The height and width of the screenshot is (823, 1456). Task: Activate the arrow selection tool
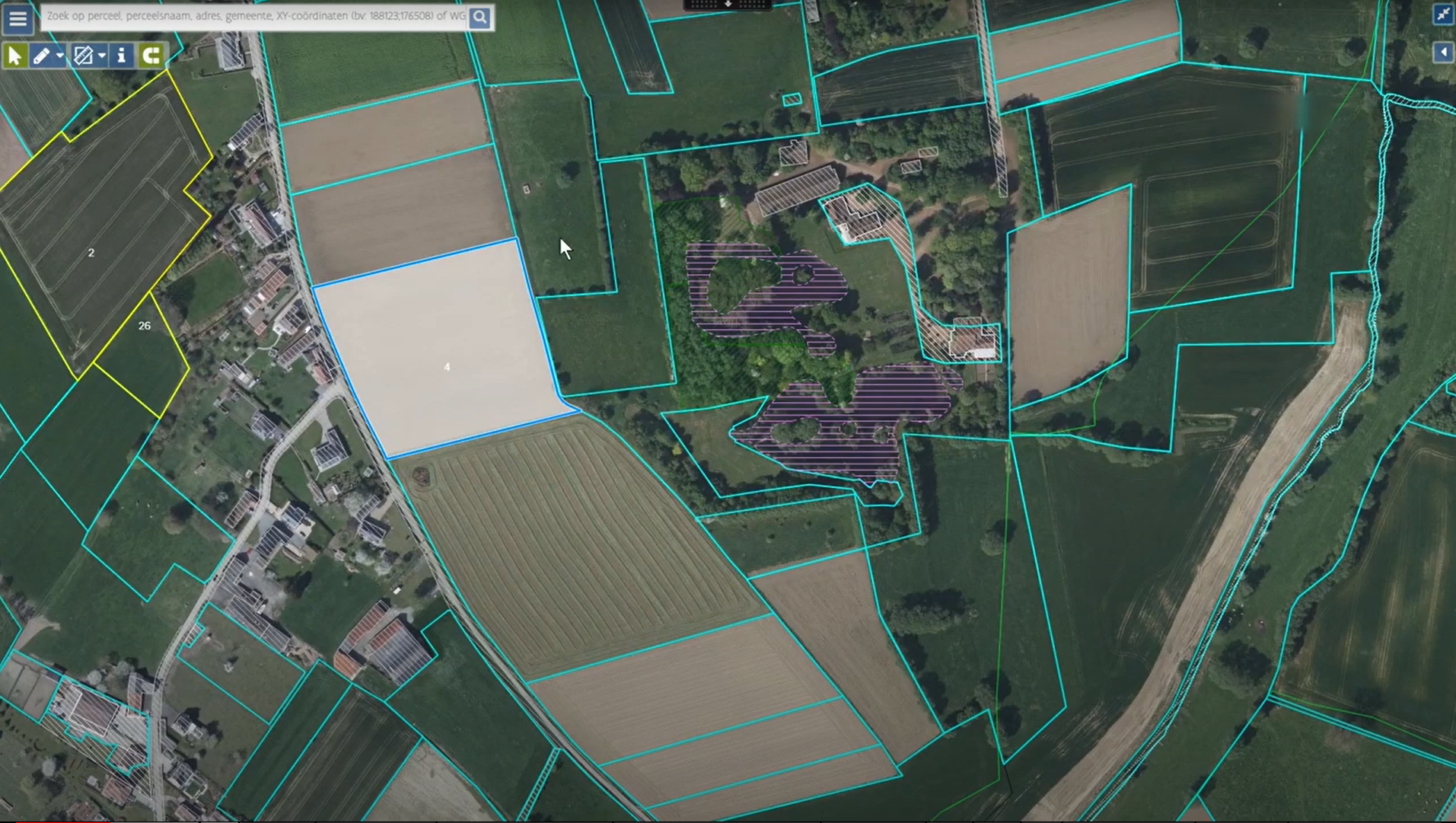[14, 56]
